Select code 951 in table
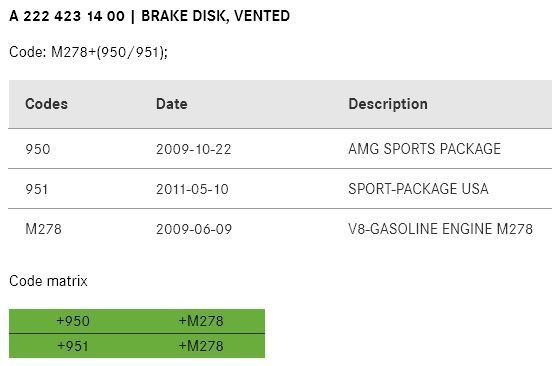This screenshot has width=552, height=366. (x=37, y=189)
